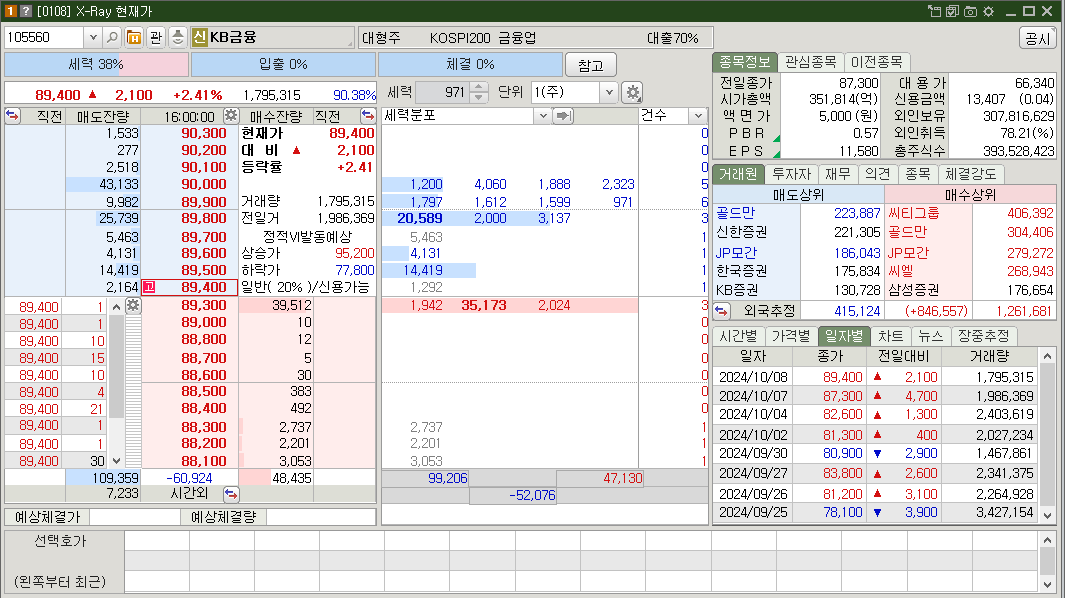Switch to 가격별 tab
The image size is (1065, 598).
click(x=791, y=336)
